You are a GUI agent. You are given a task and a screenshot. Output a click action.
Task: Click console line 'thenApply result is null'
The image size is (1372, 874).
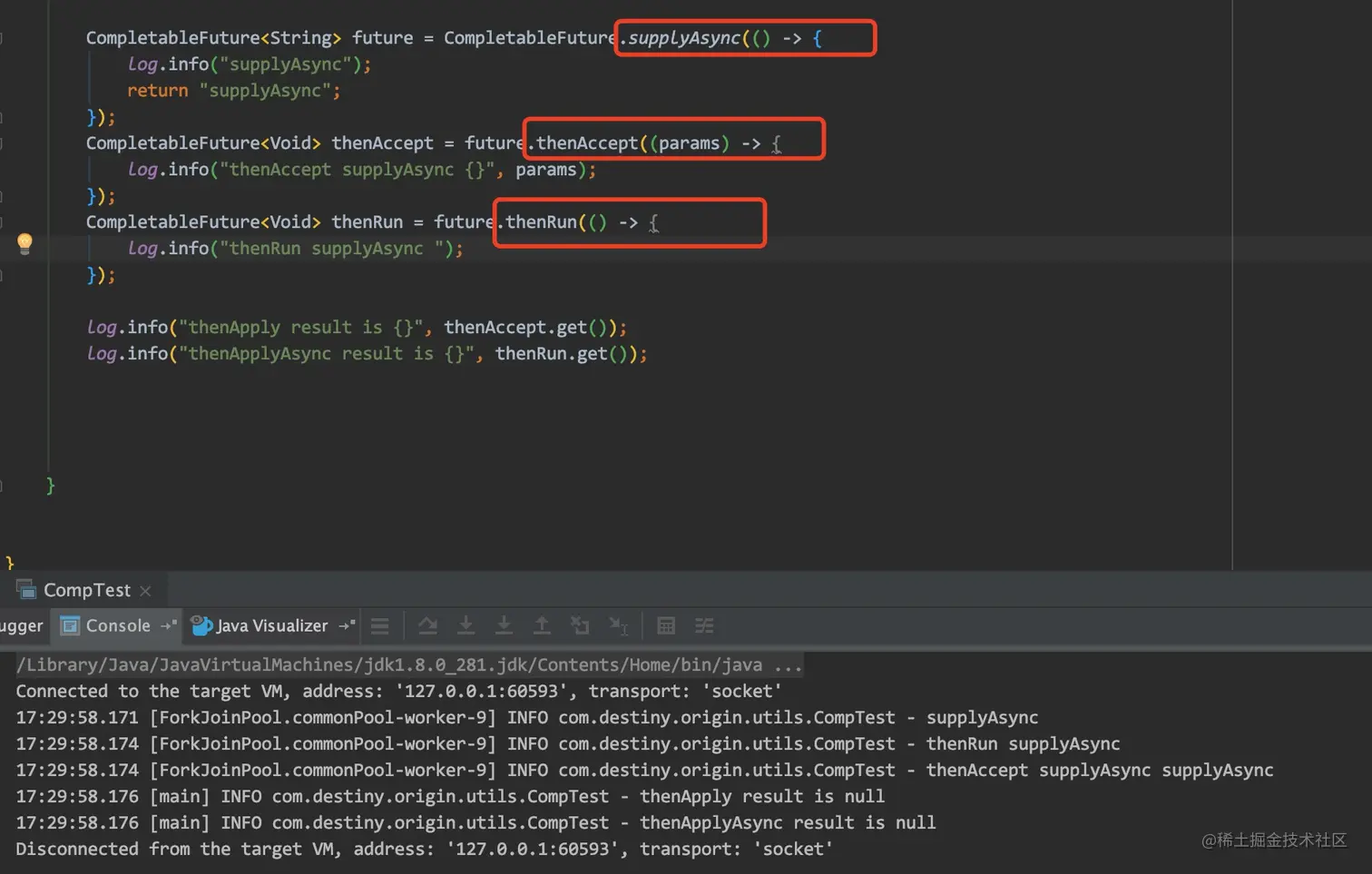click(450, 796)
